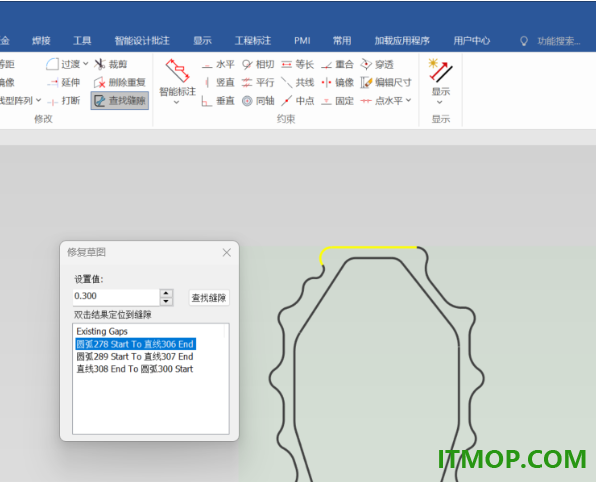Open the 焊接 ribbon tab
This screenshot has height=482, width=596.
pos(41,41)
